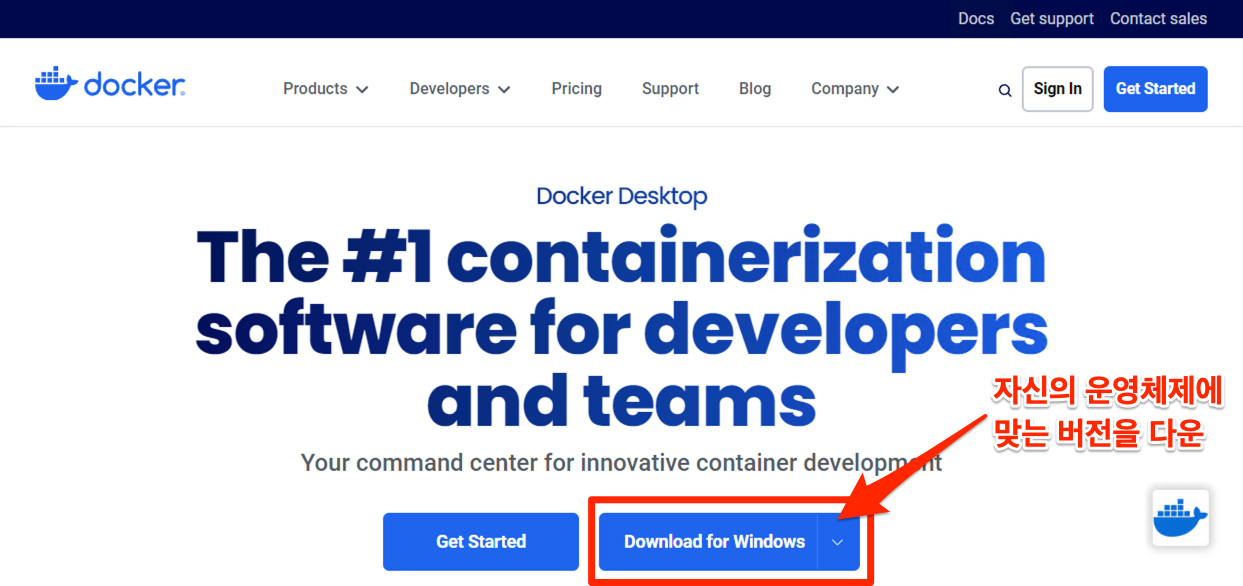Click the Docker Desktop heading text
Screen dimensions: 1243x586
[622, 196]
